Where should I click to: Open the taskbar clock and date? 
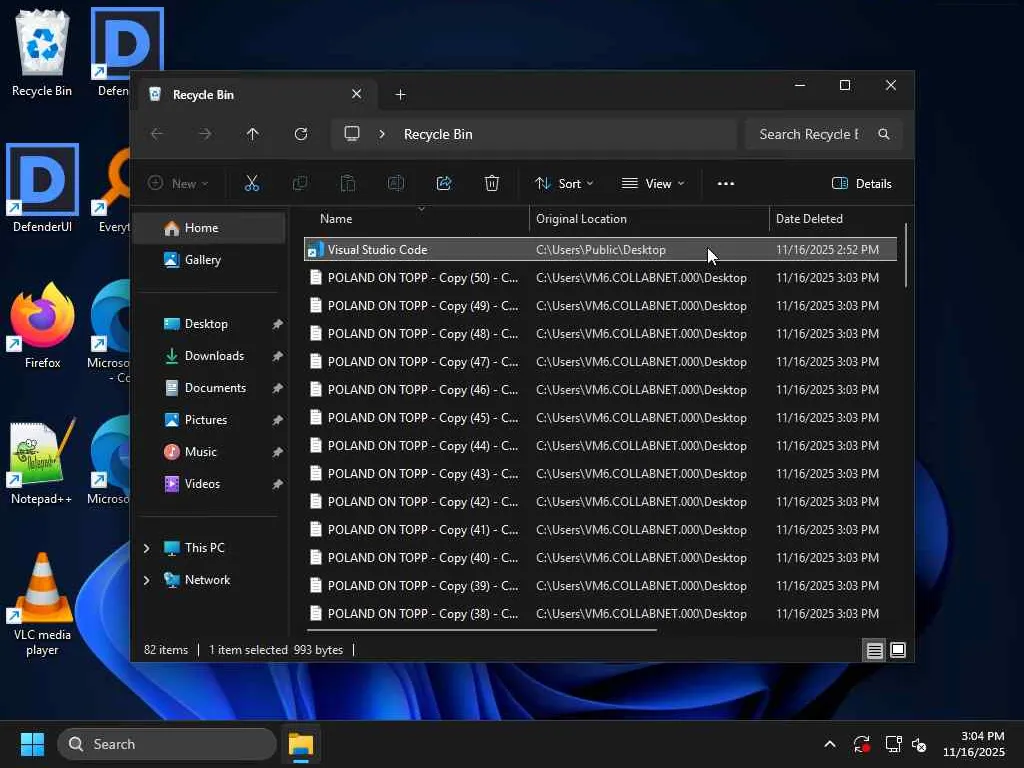(974, 744)
